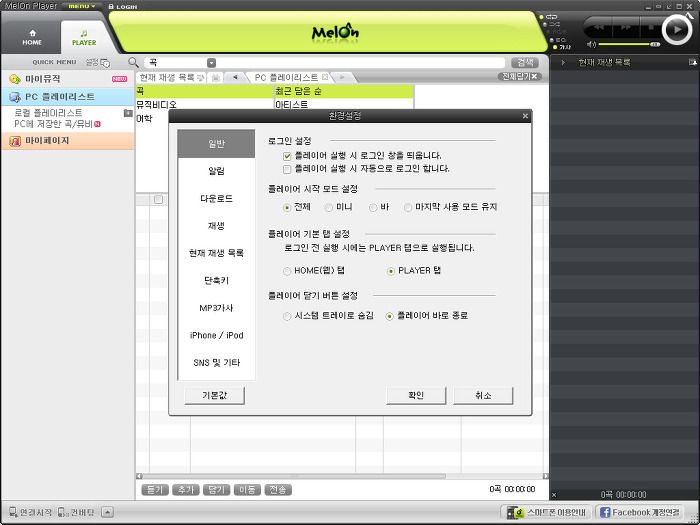Enable automatic login on player start
The image size is (700, 525).
pyautogui.click(x=287, y=169)
